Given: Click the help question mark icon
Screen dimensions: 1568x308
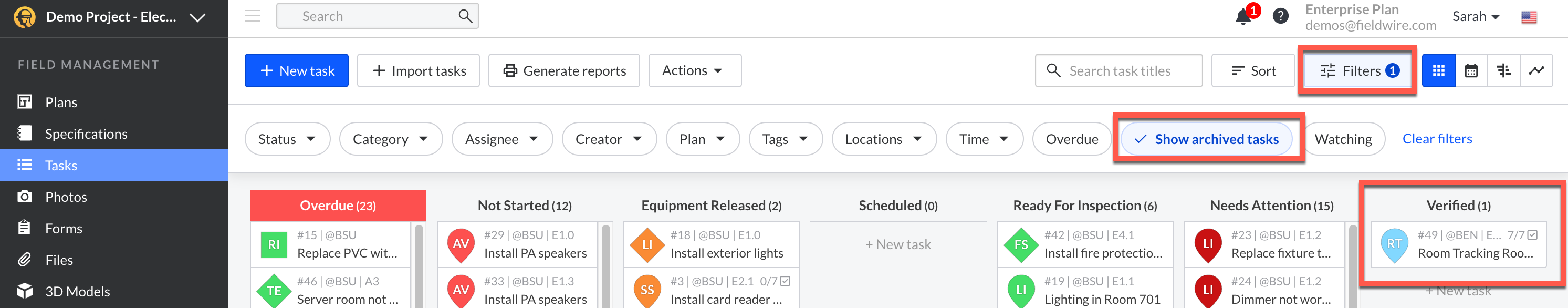Looking at the screenshot, I should [x=1280, y=16].
